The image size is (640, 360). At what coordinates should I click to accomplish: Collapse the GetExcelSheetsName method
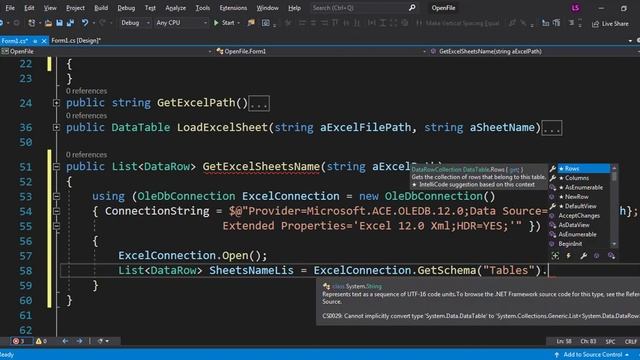pos(56,167)
